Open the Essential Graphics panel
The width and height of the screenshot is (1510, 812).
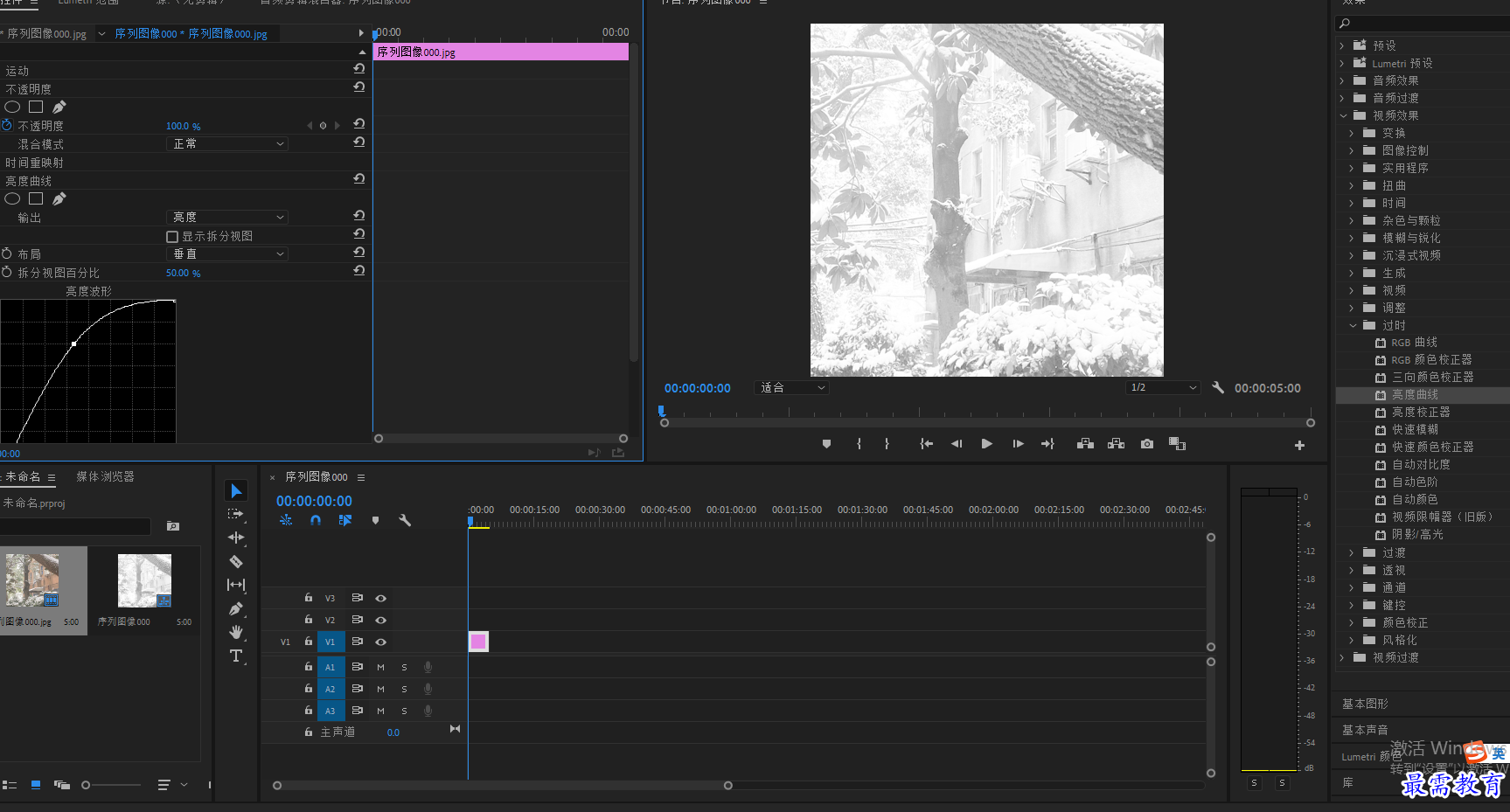point(1365,704)
